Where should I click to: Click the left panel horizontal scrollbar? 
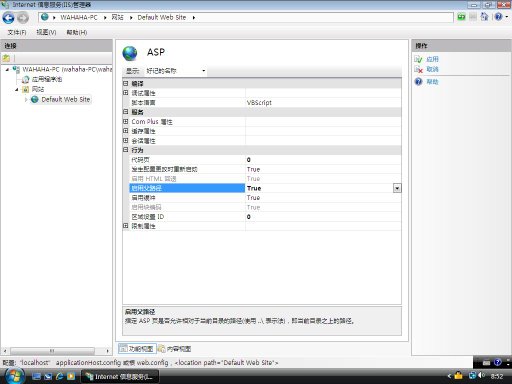tap(52, 351)
